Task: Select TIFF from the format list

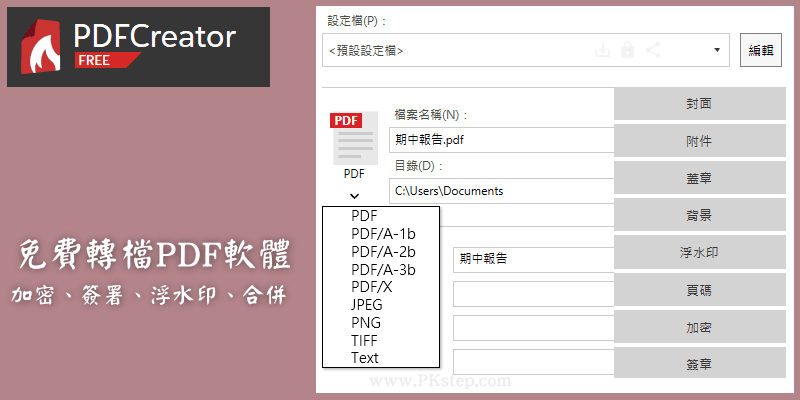Action: click(364, 340)
